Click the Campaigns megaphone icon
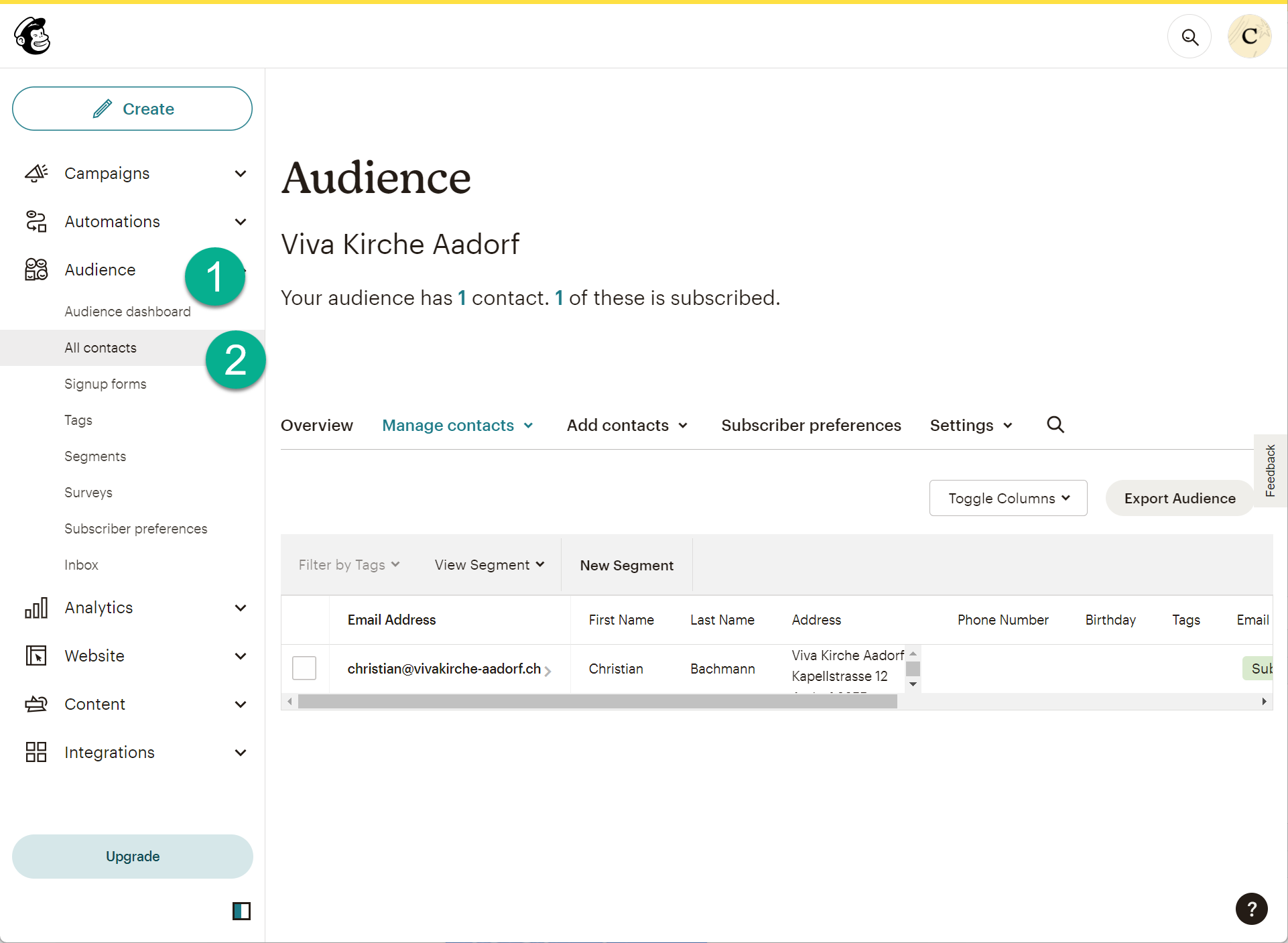 36,174
